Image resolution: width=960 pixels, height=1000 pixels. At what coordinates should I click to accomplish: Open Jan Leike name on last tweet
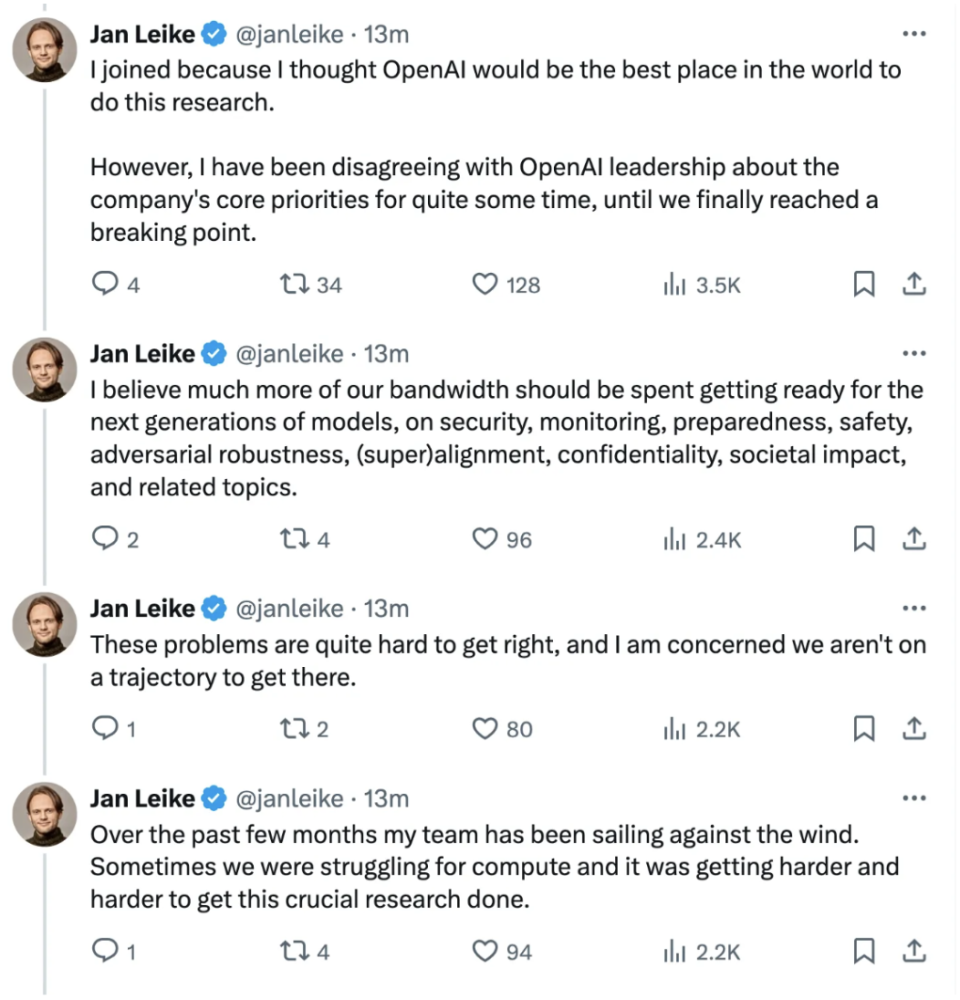coord(142,798)
